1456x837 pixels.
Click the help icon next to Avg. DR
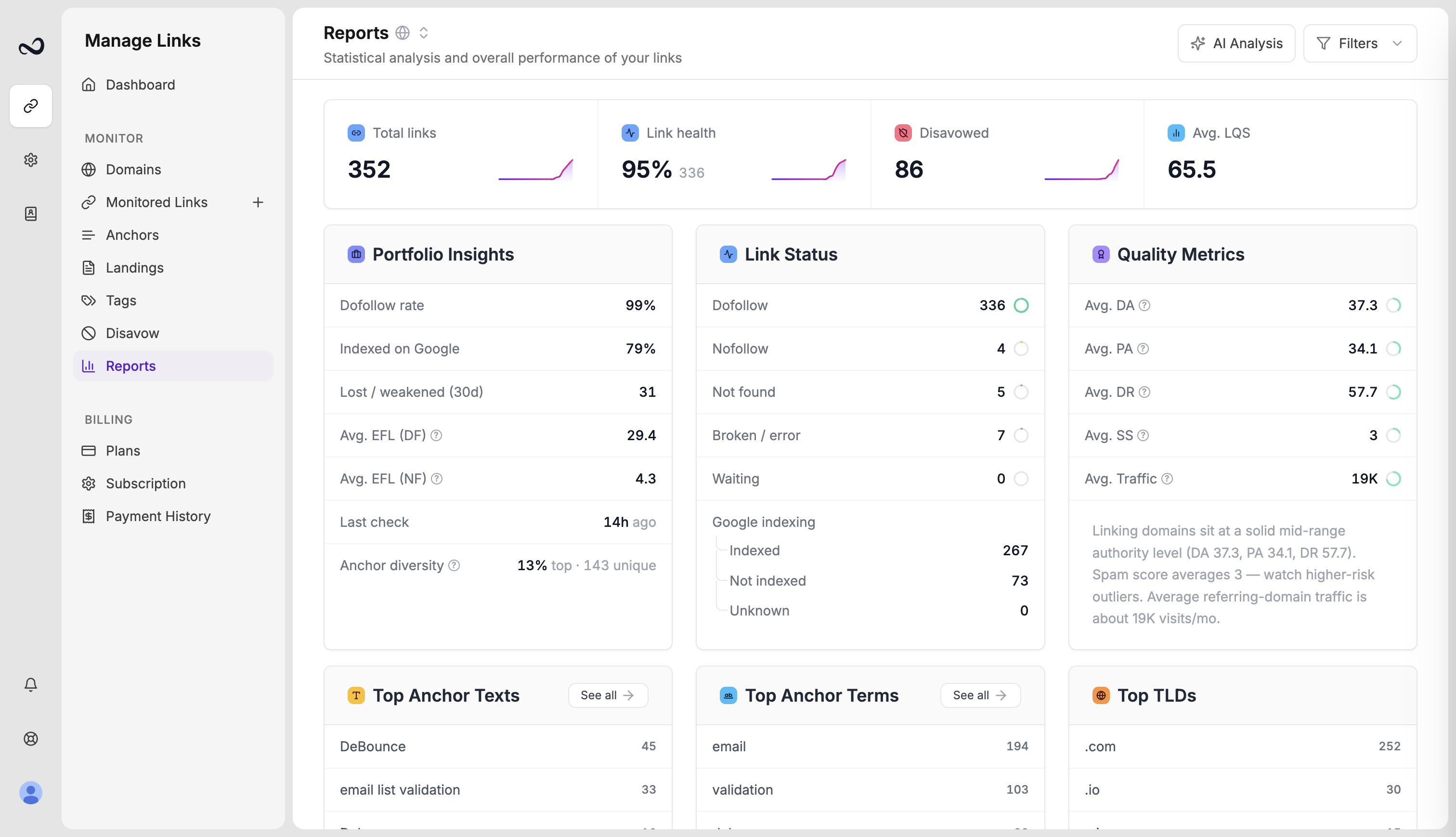pyautogui.click(x=1144, y=392)
